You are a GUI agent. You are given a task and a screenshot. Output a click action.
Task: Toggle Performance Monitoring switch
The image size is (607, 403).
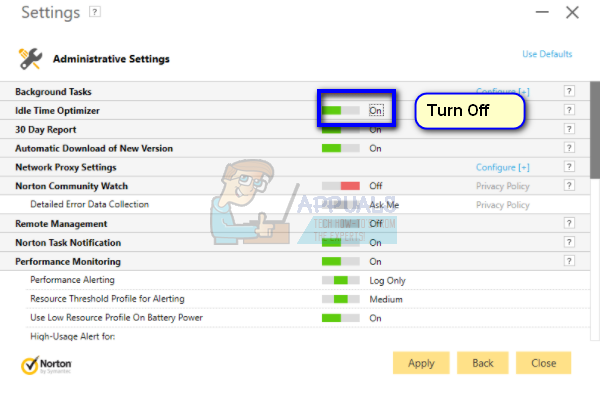(x=341, y=262)
